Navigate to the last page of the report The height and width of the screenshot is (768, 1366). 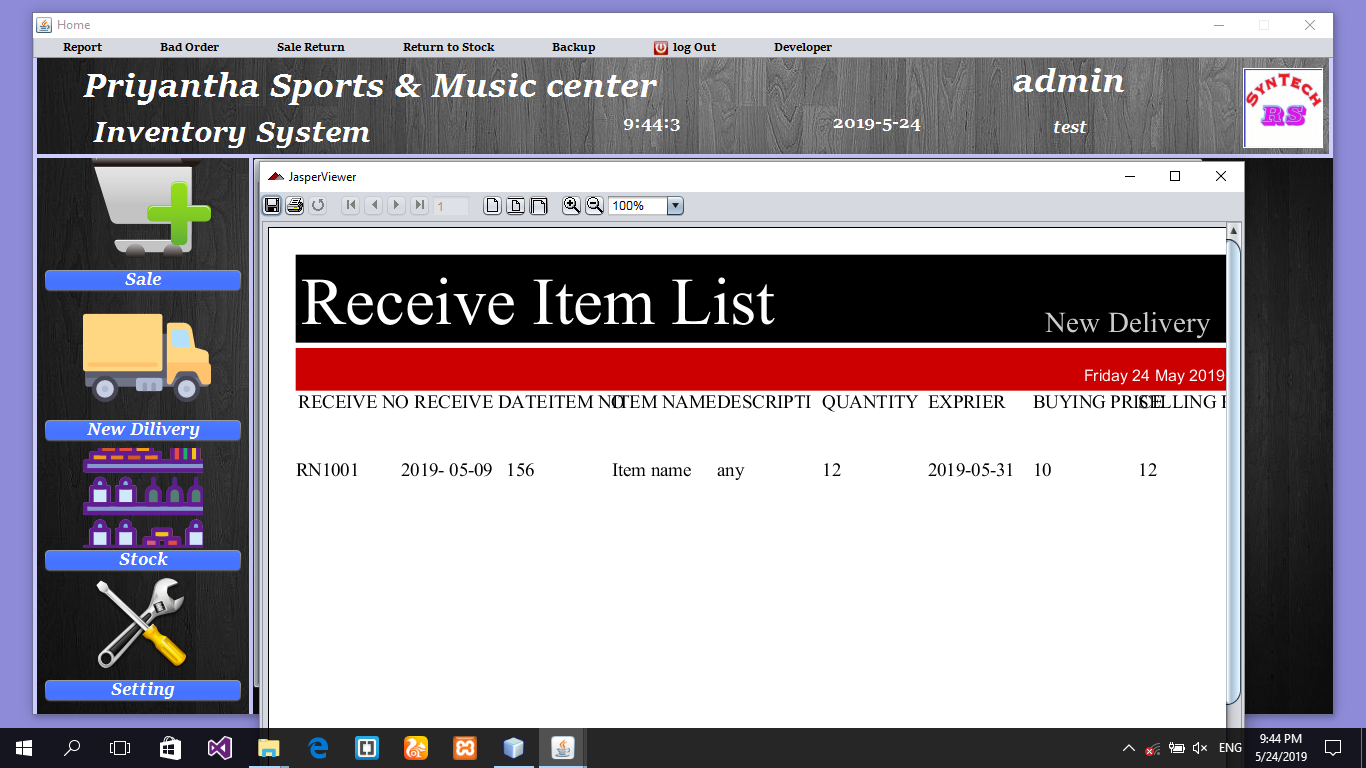(419, 205)
